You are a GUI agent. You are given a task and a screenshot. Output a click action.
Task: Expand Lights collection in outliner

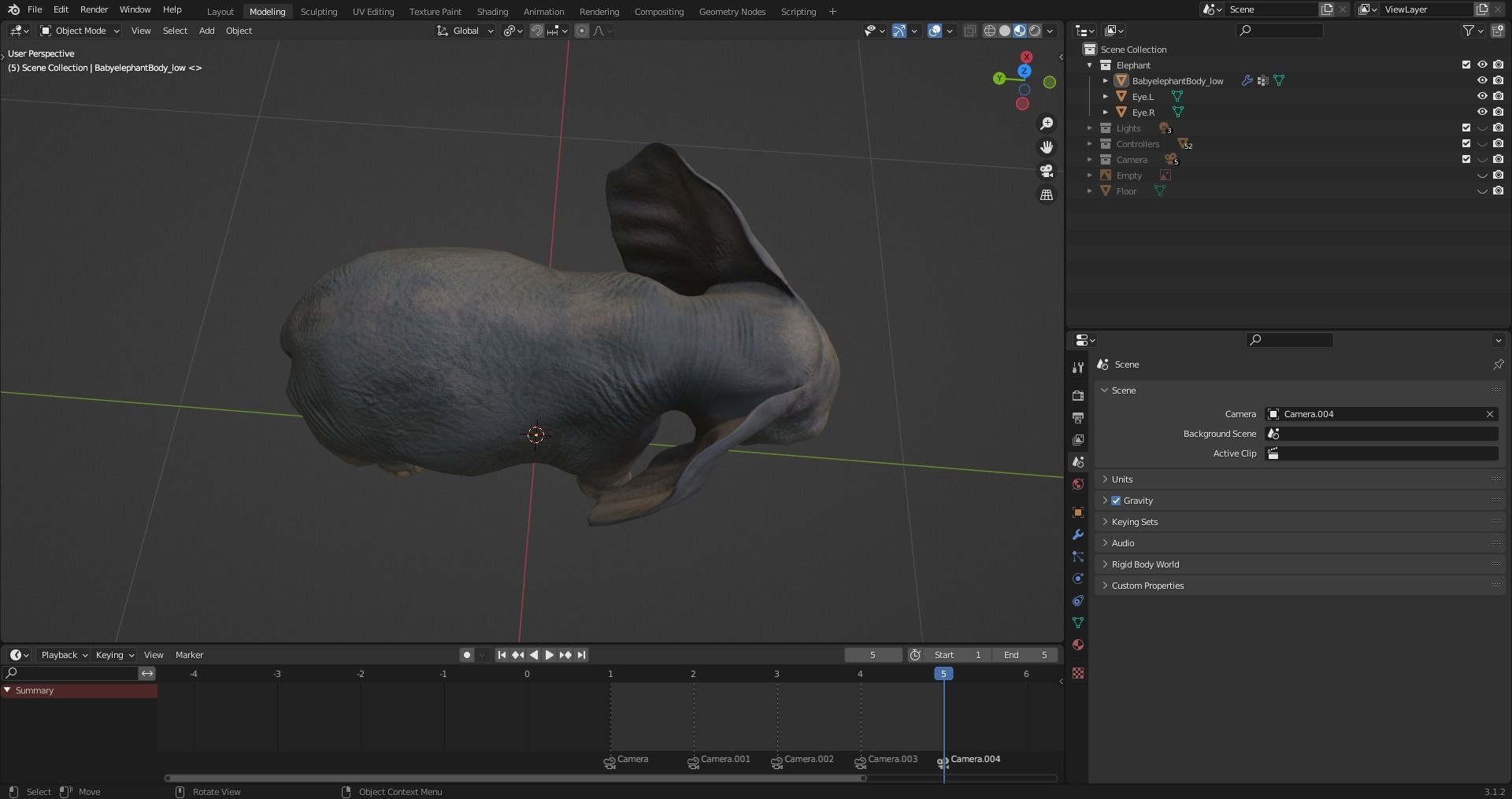point(1090,128)
